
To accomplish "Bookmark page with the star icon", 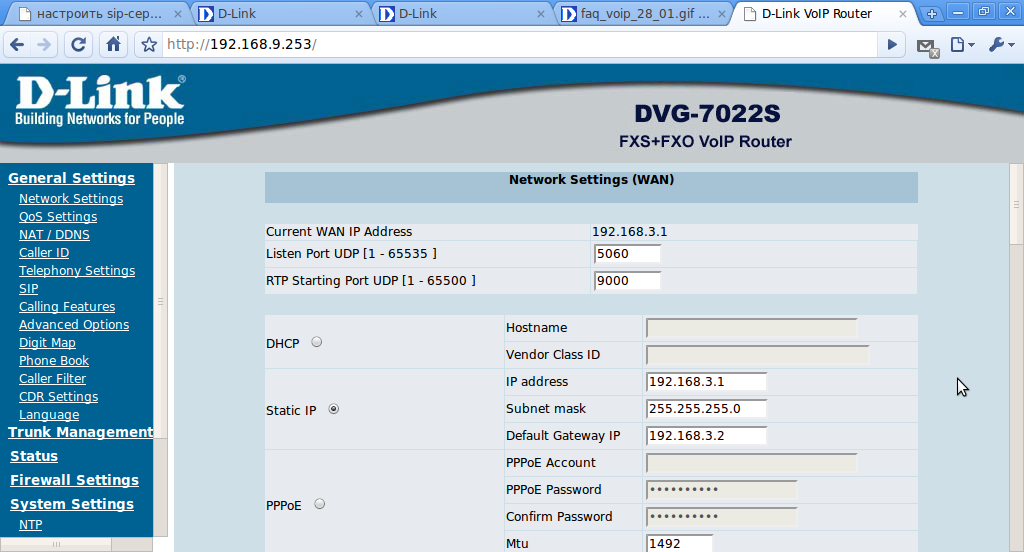I will pyautogui.click(x=149, y=44).
